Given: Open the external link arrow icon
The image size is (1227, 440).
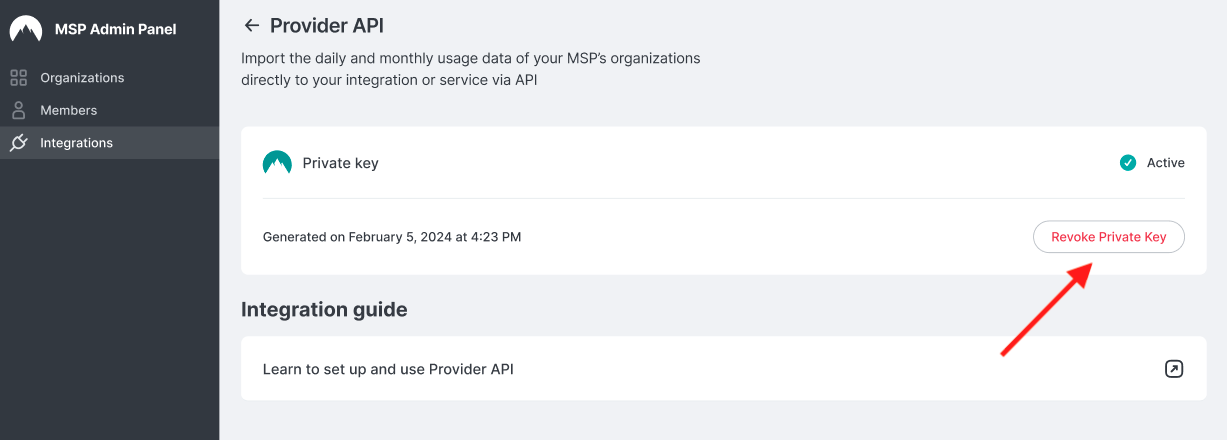Looking at the screenshot, I should coord(1174,369).
